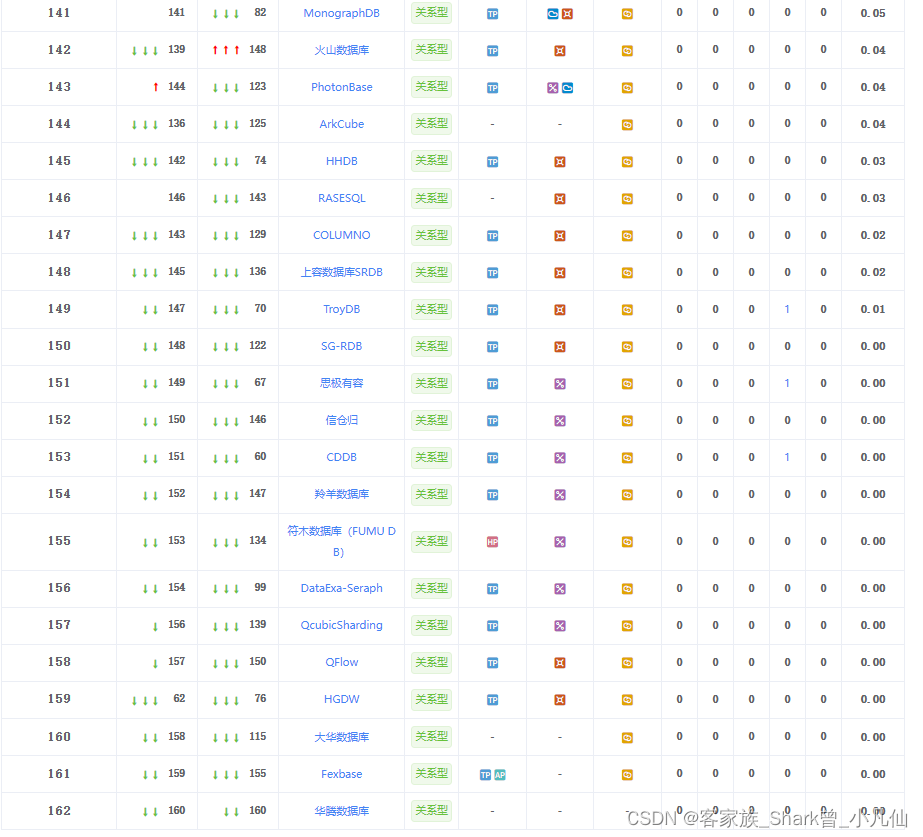Open the COLUMNO link

click(x=341, y=235)
